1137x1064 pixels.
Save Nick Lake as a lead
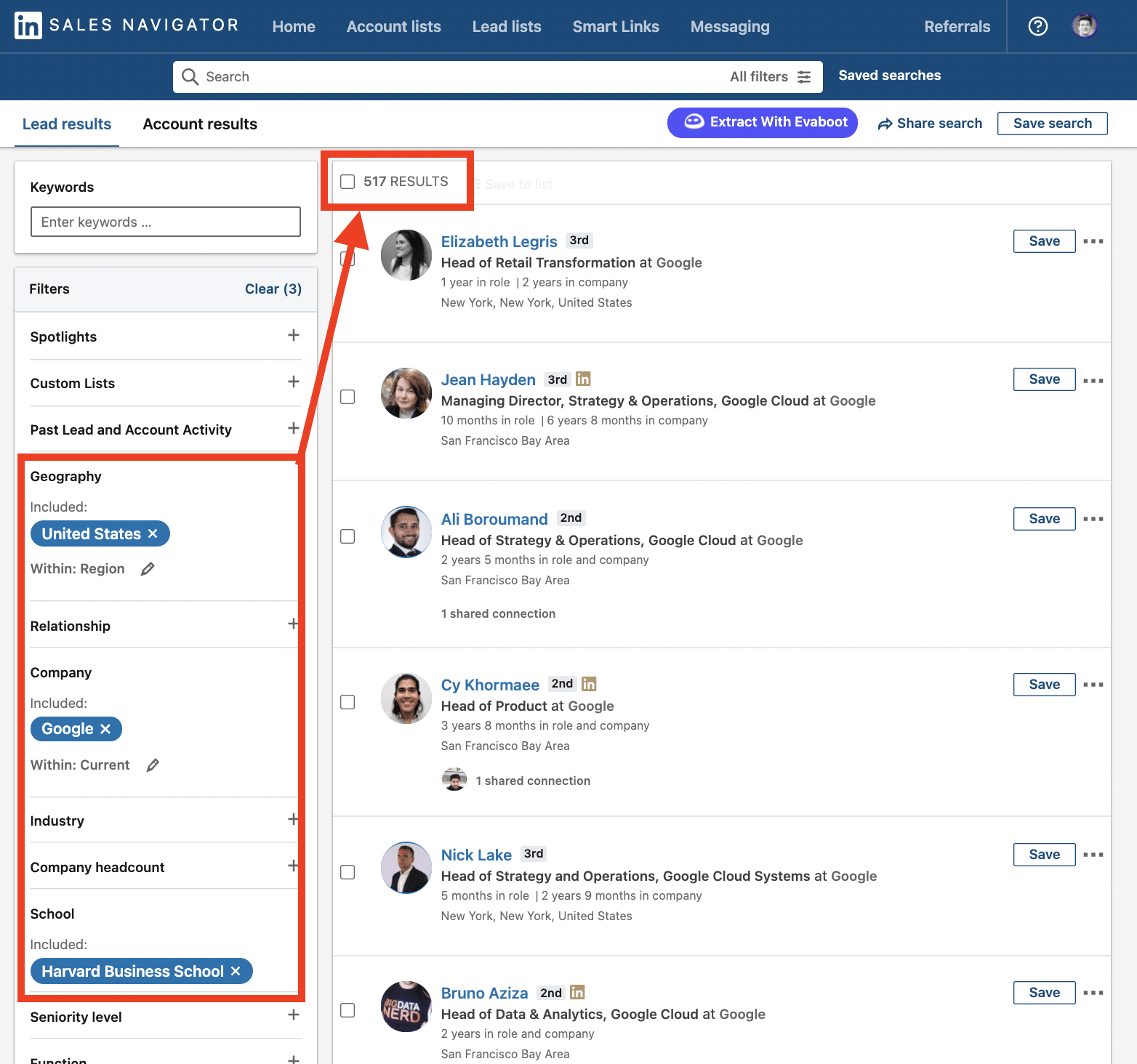pyautogui.click(x=1045, y=855)
